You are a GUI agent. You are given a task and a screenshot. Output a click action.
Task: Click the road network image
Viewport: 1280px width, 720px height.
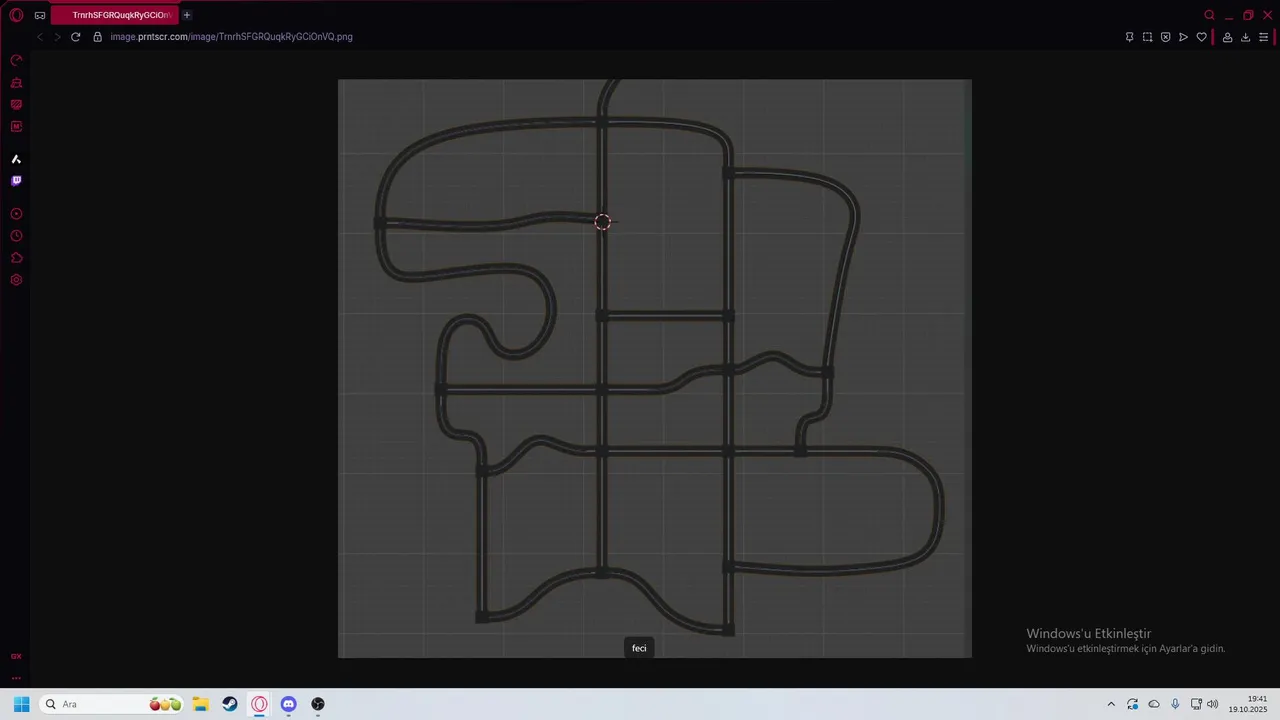[655, 369]
